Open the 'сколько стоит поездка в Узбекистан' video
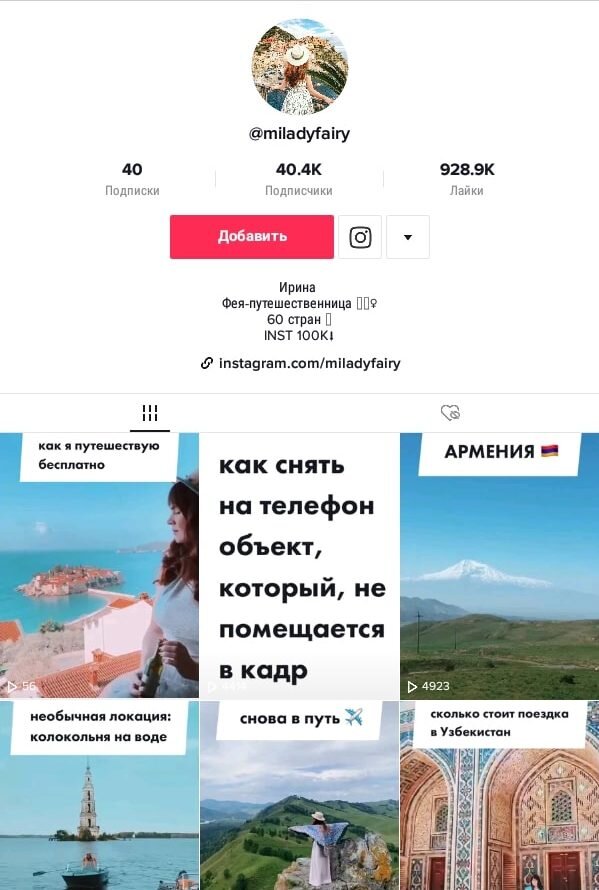Image resolution: width=599 pixels, height=890 pixels. point(499,795)
